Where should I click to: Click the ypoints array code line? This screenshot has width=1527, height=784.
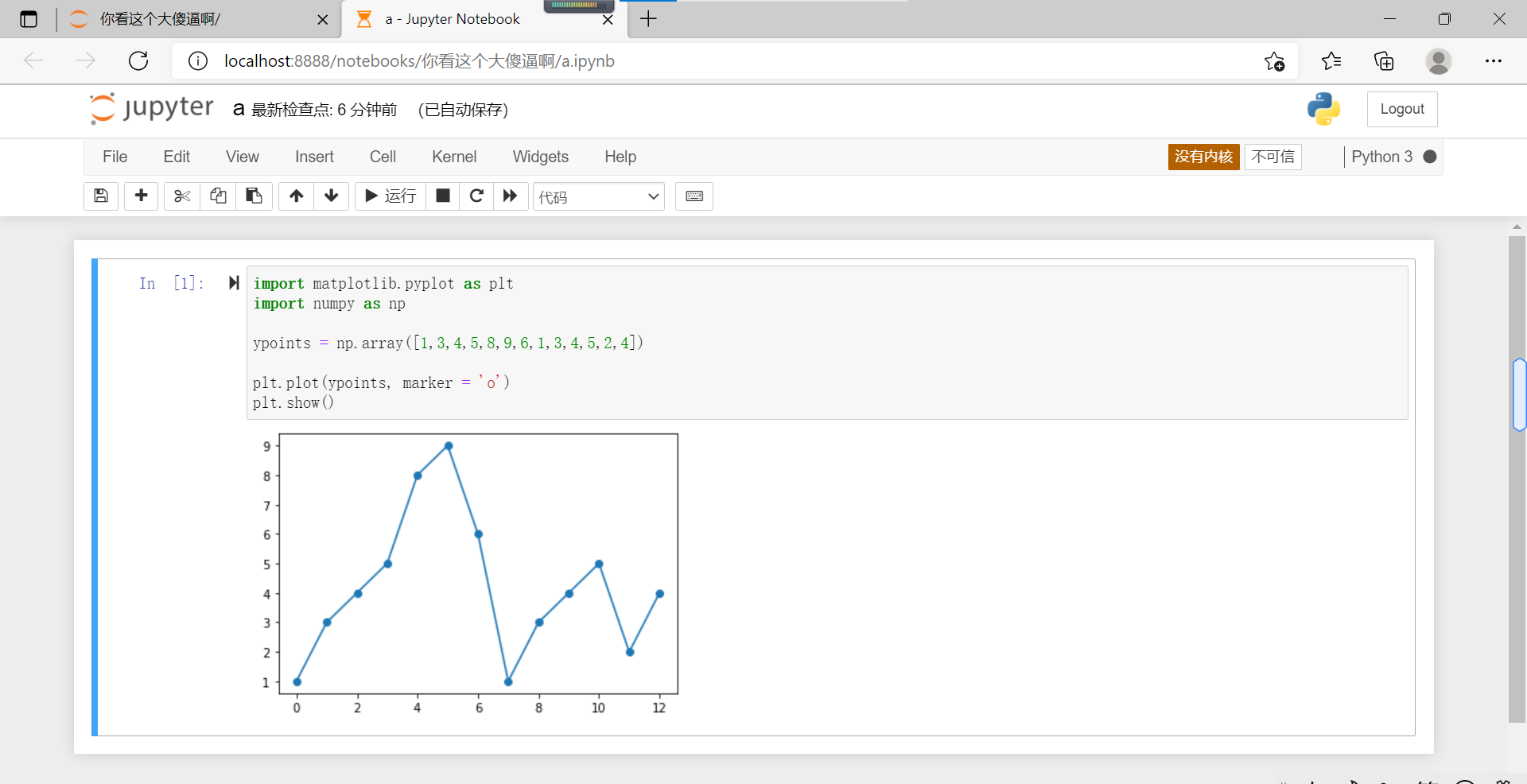point(448,343)
